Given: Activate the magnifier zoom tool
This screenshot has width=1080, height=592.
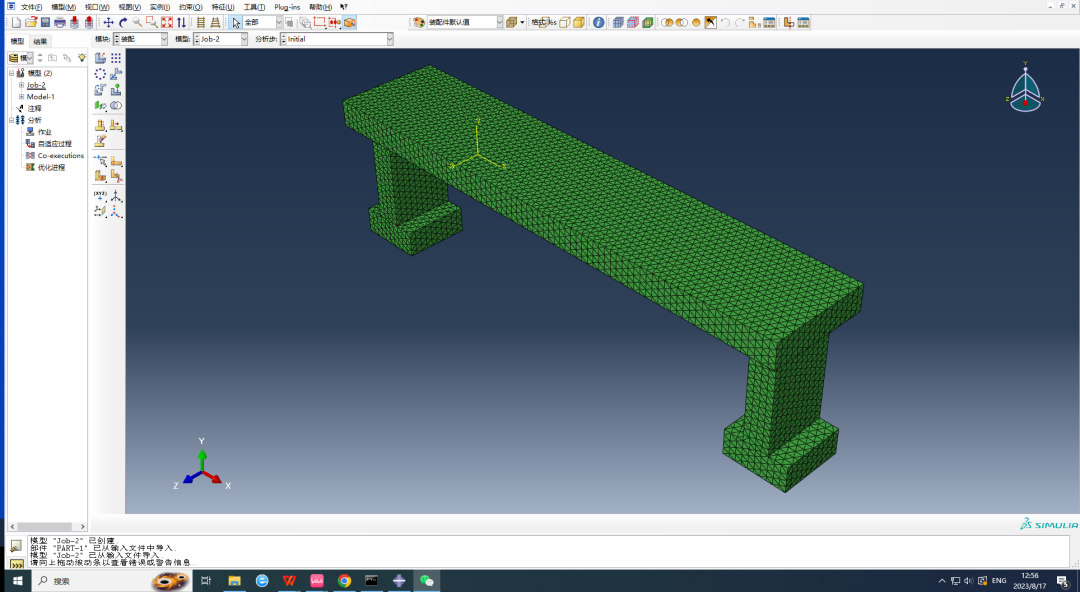Looking at the screenshot, I should [x=137, y=23].
